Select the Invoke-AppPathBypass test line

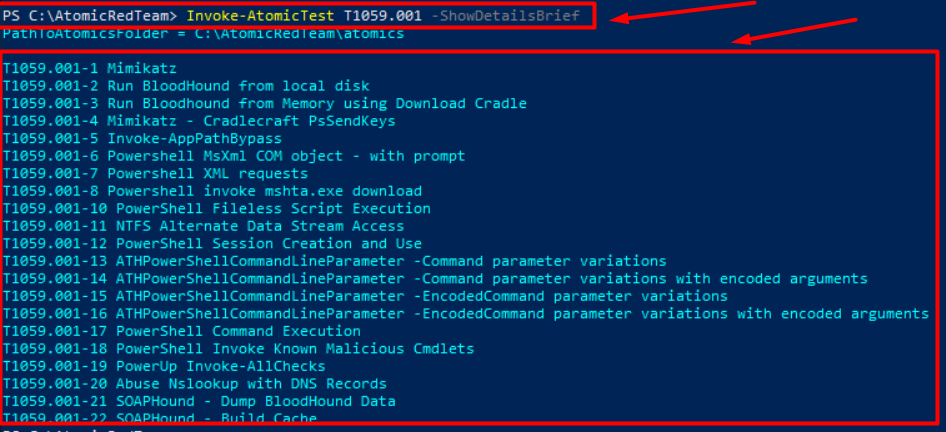coord(142,138)
